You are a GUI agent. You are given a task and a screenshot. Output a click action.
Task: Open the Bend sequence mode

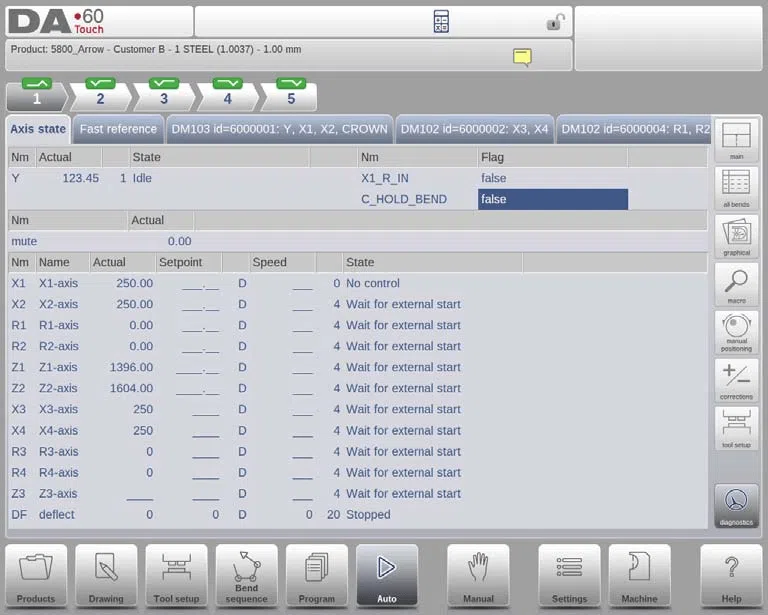pos(246,576)
